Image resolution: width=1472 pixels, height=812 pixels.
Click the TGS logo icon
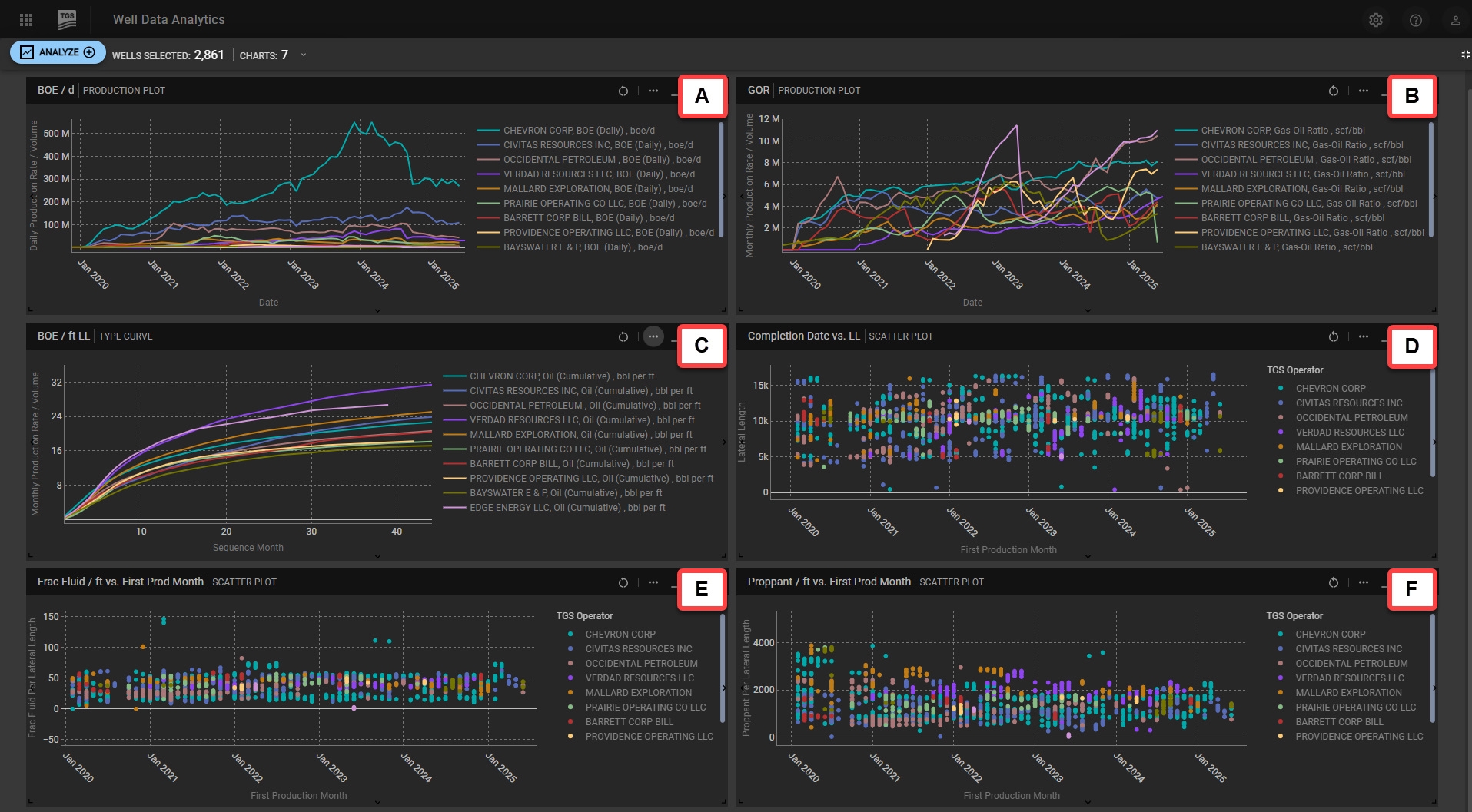point(68,20)
